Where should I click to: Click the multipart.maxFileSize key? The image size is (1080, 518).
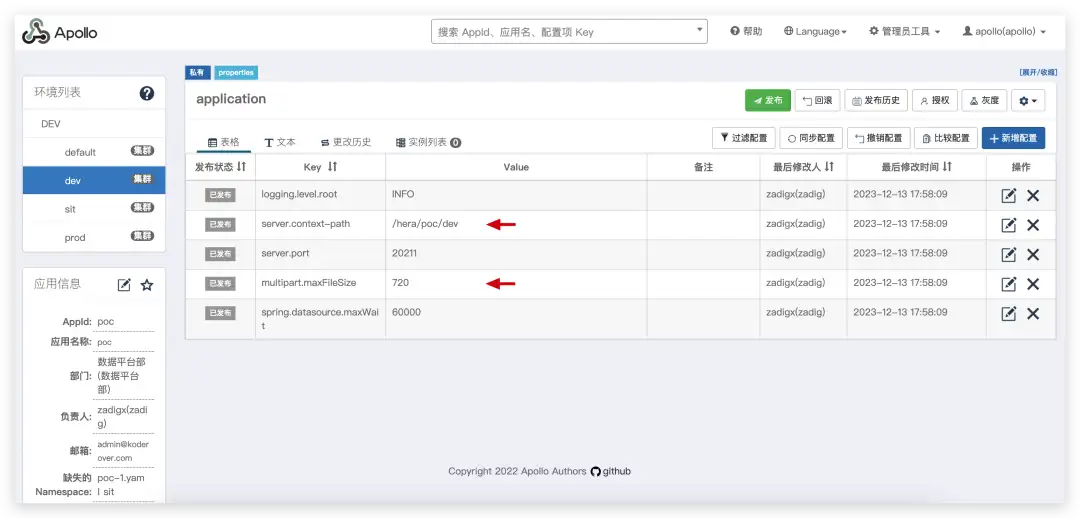(x=309, y=282)
